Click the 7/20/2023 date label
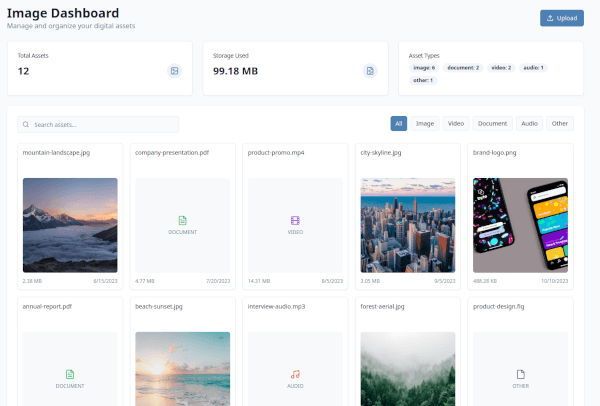 click(x=218, y=281)
